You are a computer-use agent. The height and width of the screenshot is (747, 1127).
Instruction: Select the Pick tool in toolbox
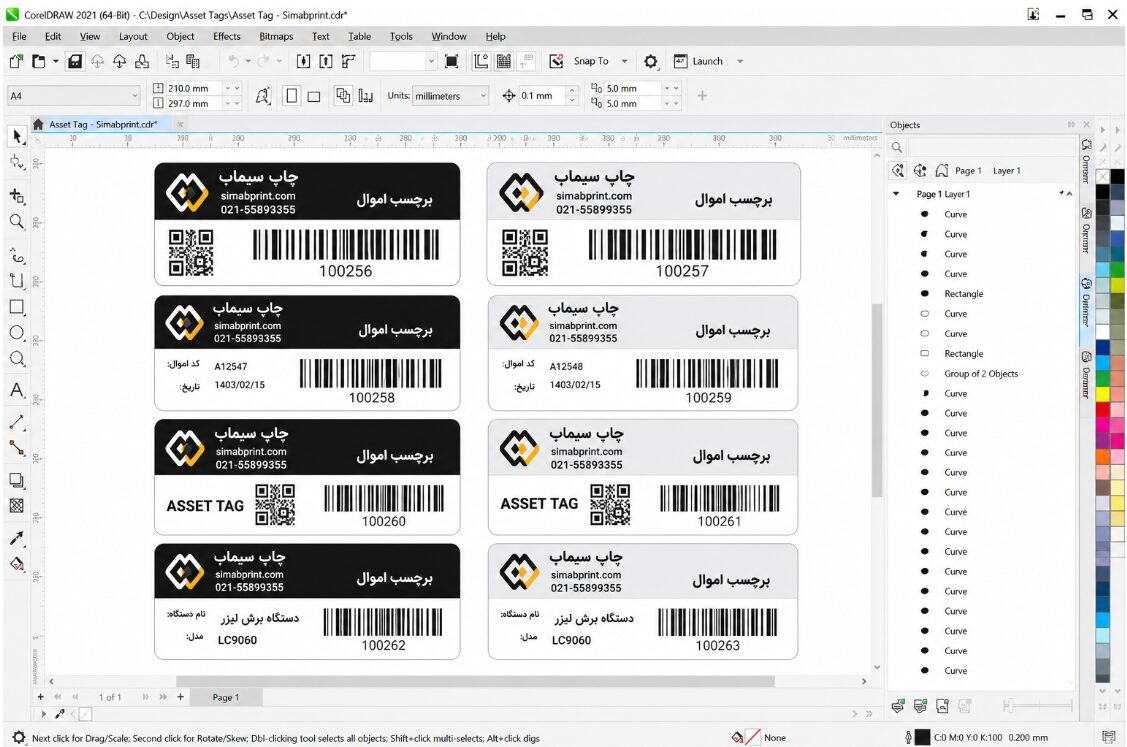[17, 137]
